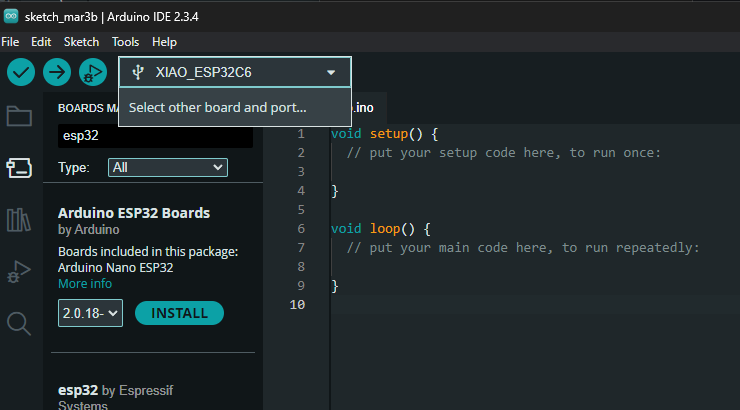Start debugging with the debug icon
This screenshot has height=410, width=740.
tap(92, 72)
